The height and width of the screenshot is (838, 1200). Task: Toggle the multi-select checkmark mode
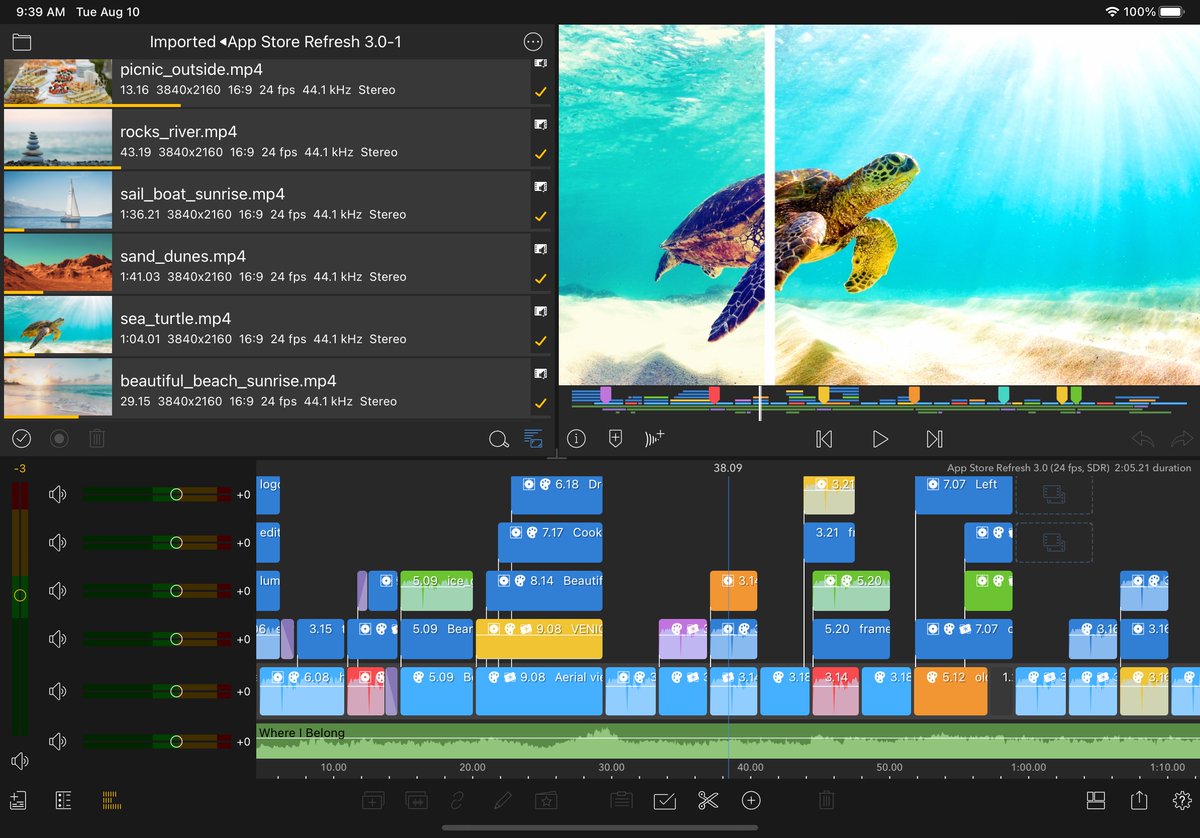[x=21, y=438]
